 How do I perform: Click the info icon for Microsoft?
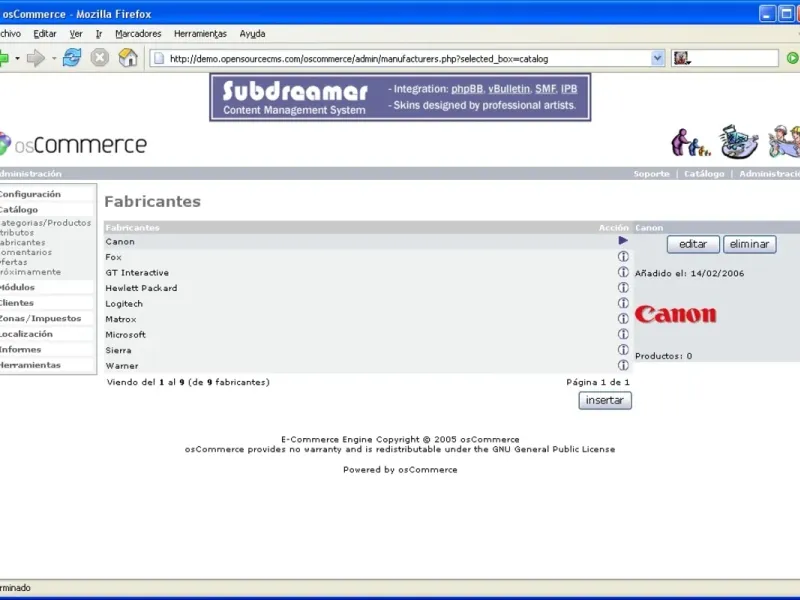click(623, 334)
